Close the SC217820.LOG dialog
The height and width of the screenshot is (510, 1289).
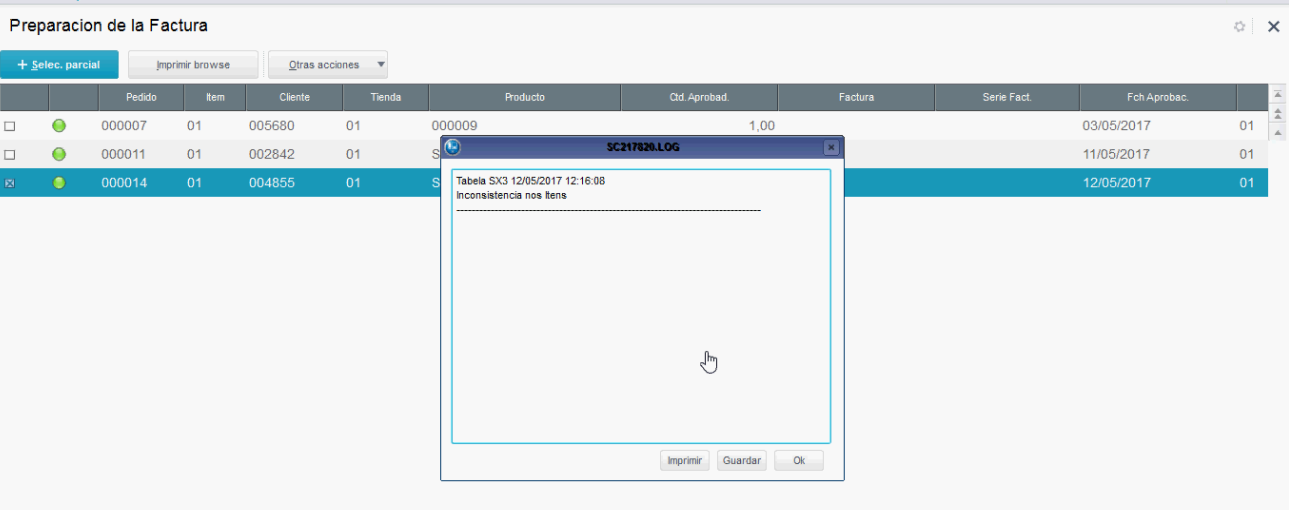[831, 147]
